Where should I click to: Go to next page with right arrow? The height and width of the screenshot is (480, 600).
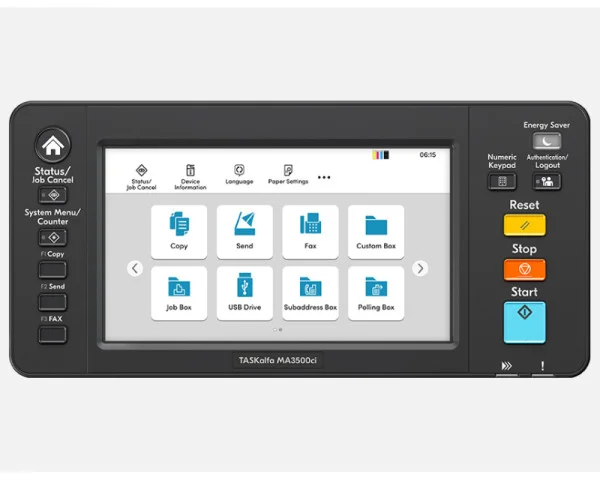420,268
